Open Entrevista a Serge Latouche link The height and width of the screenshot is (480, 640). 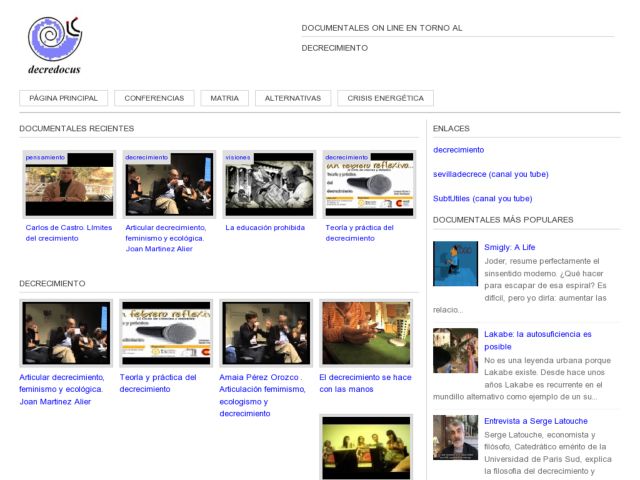coord(535,421)
